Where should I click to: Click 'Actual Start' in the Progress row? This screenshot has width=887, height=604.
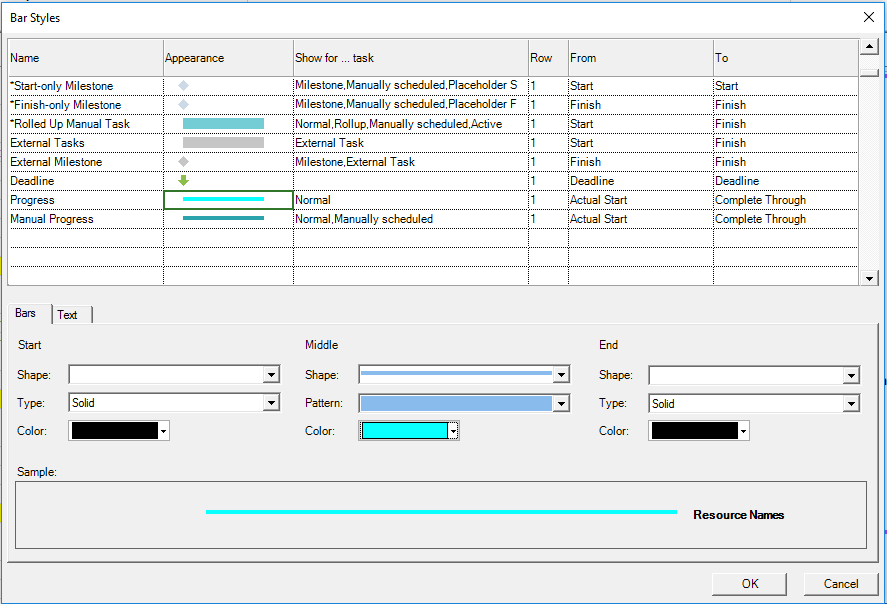[640, 200]
